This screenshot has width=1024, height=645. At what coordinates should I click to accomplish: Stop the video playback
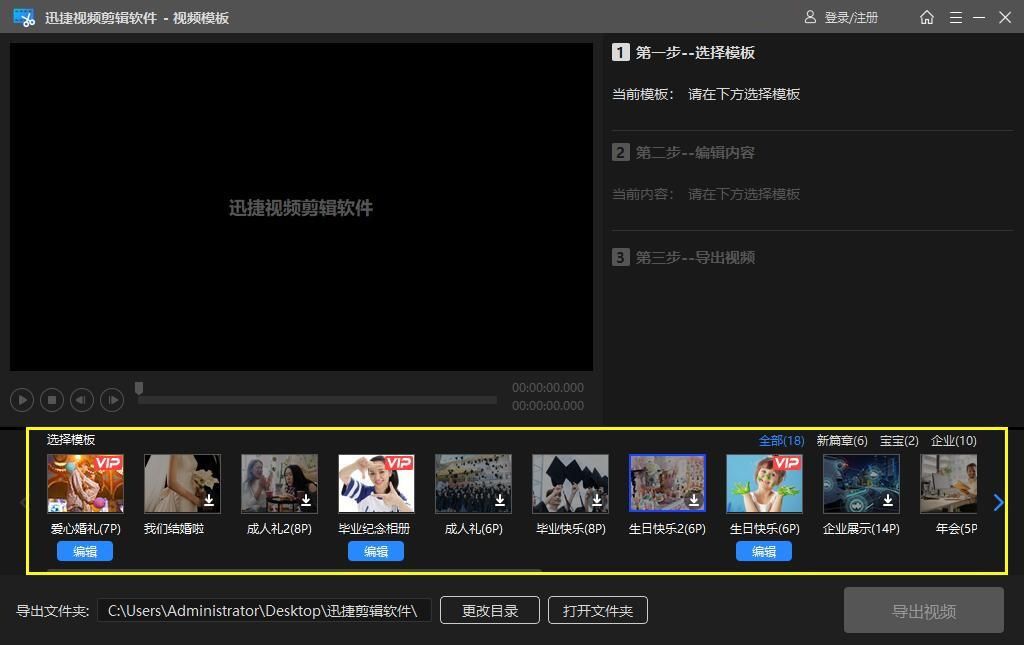(52, 399)
